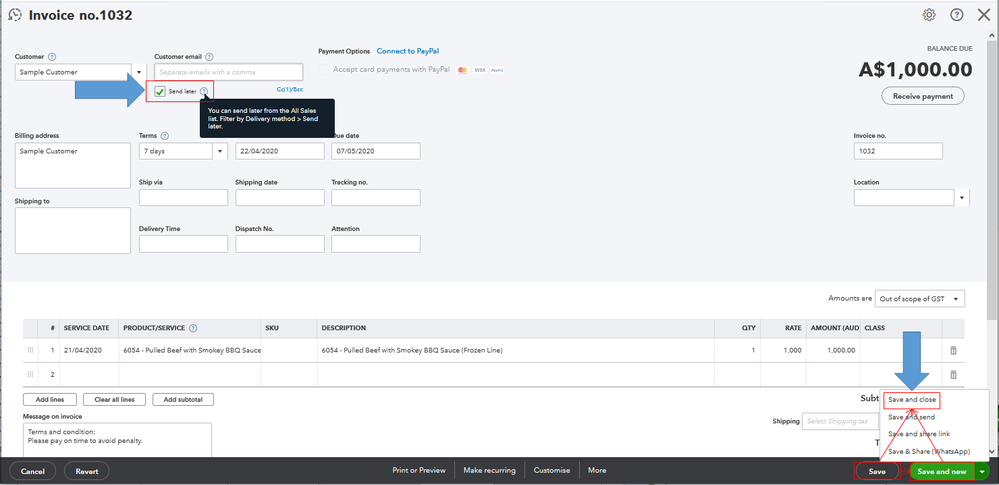The image size is (999, 485).
Task: Click the Cancel button
Action: click(x=32, y=471)
